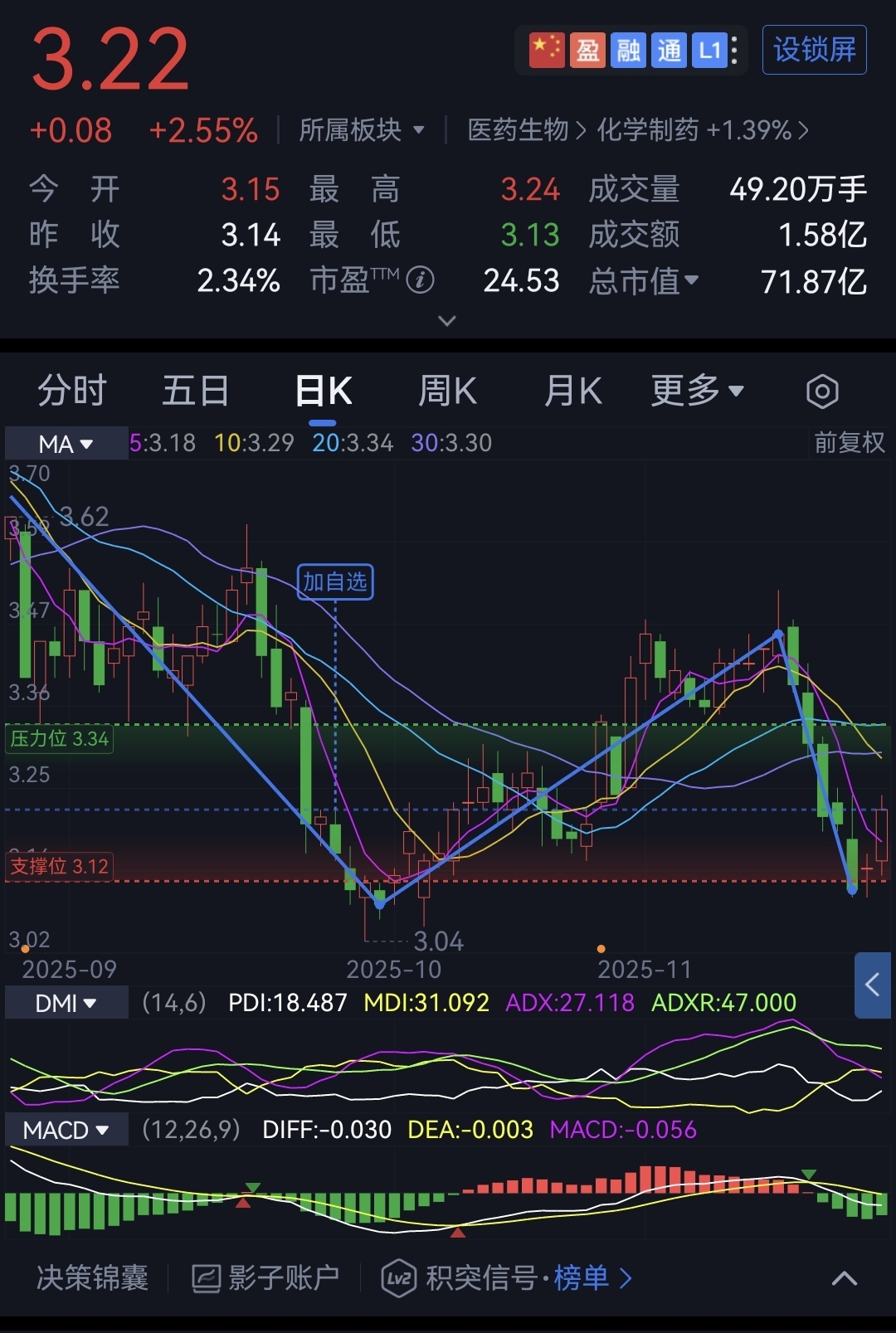Screen dimensions: 896x1333
Task: Expand the bottom panel up-chevron
Action: [x=845, y=1278]
